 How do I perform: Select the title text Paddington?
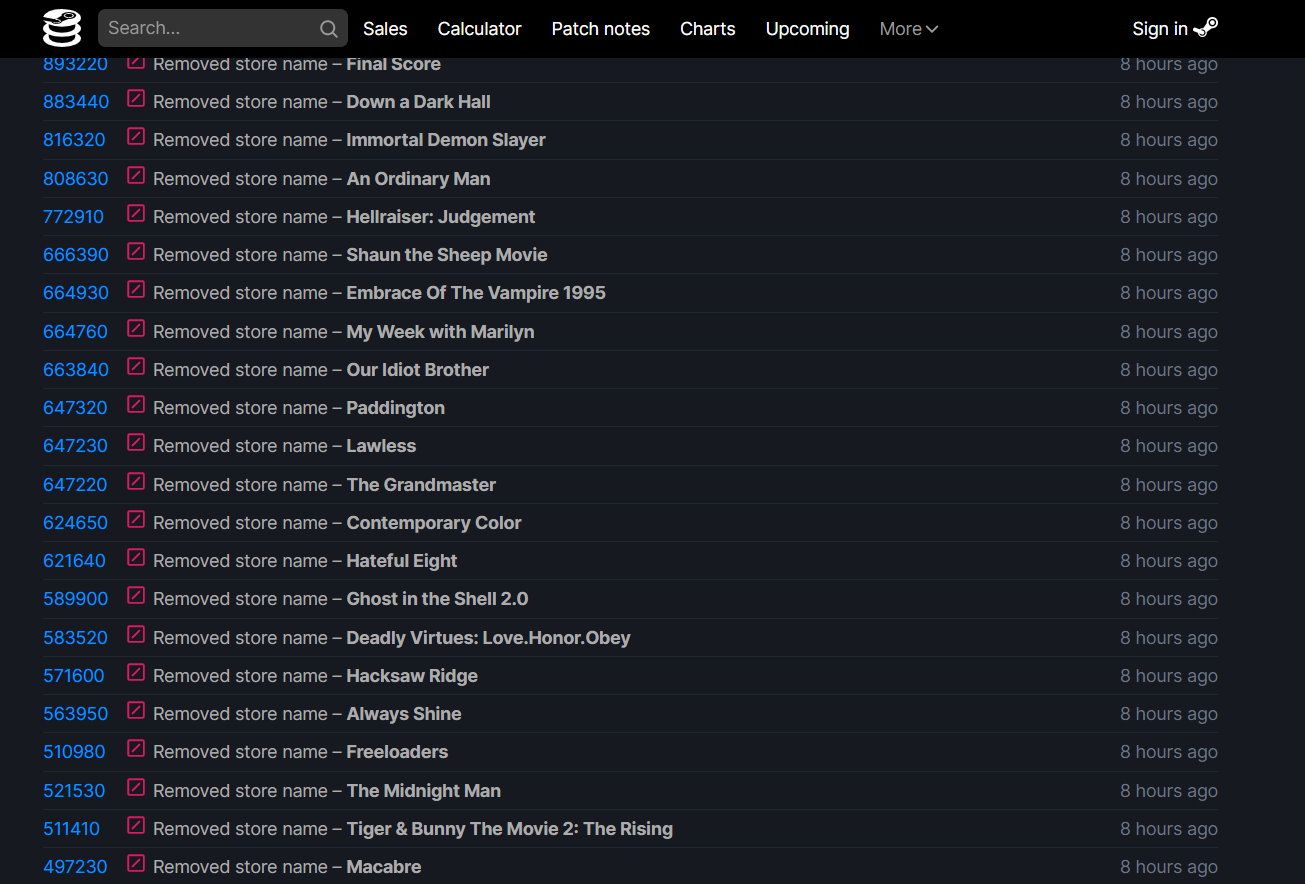(395, 408)
